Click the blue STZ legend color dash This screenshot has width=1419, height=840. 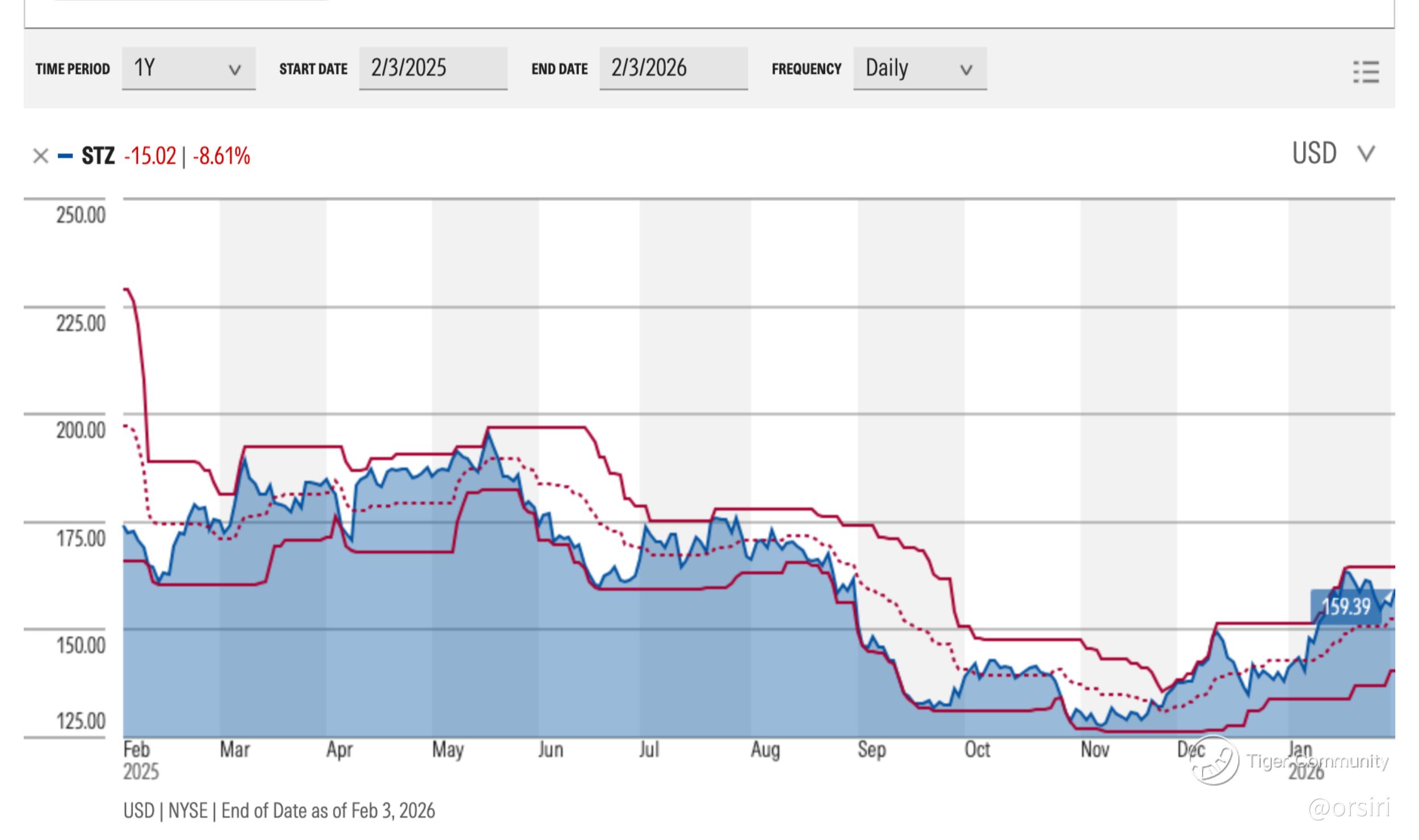pyautogui.click(x=65, y=156)
